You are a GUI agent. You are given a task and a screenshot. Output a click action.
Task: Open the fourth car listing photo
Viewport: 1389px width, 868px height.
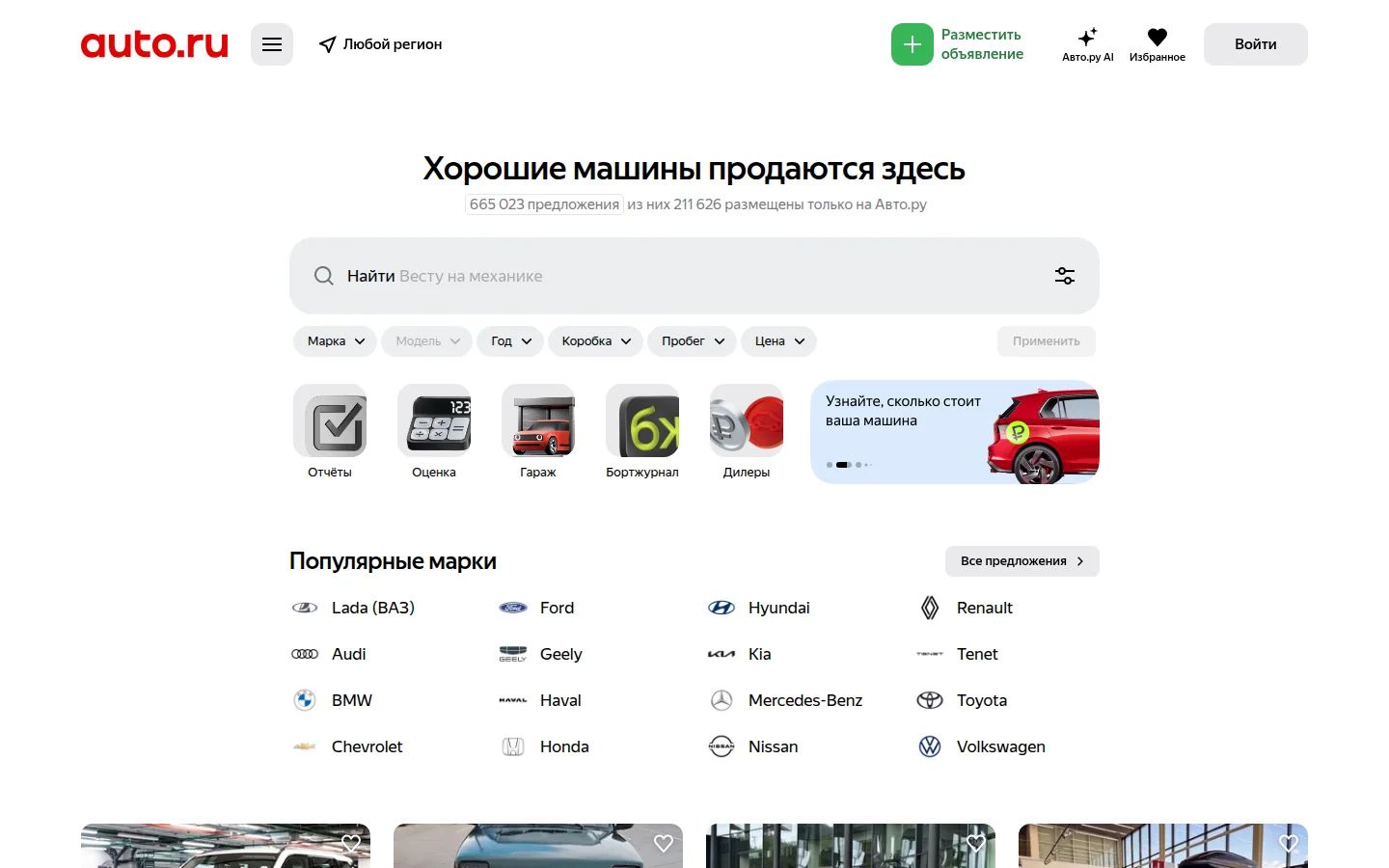coord(1163,846)
